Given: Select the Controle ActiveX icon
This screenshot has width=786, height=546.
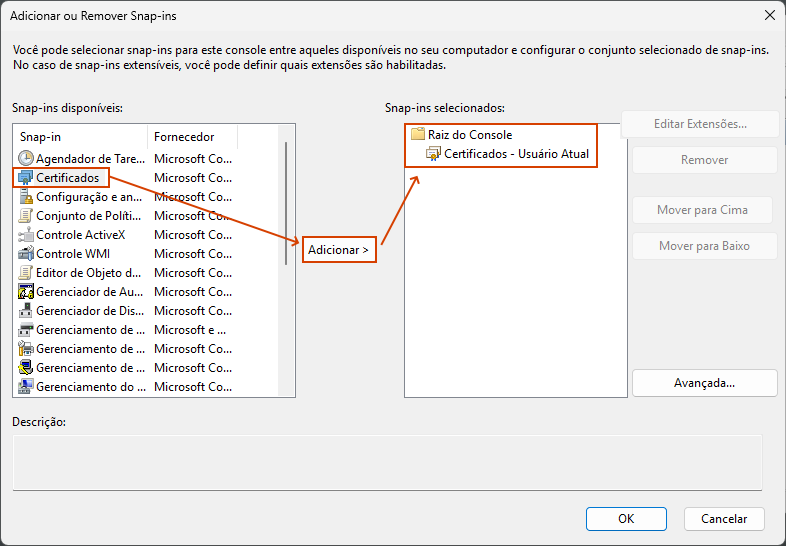Looking at the screenshot, I should tap(26, 235).
